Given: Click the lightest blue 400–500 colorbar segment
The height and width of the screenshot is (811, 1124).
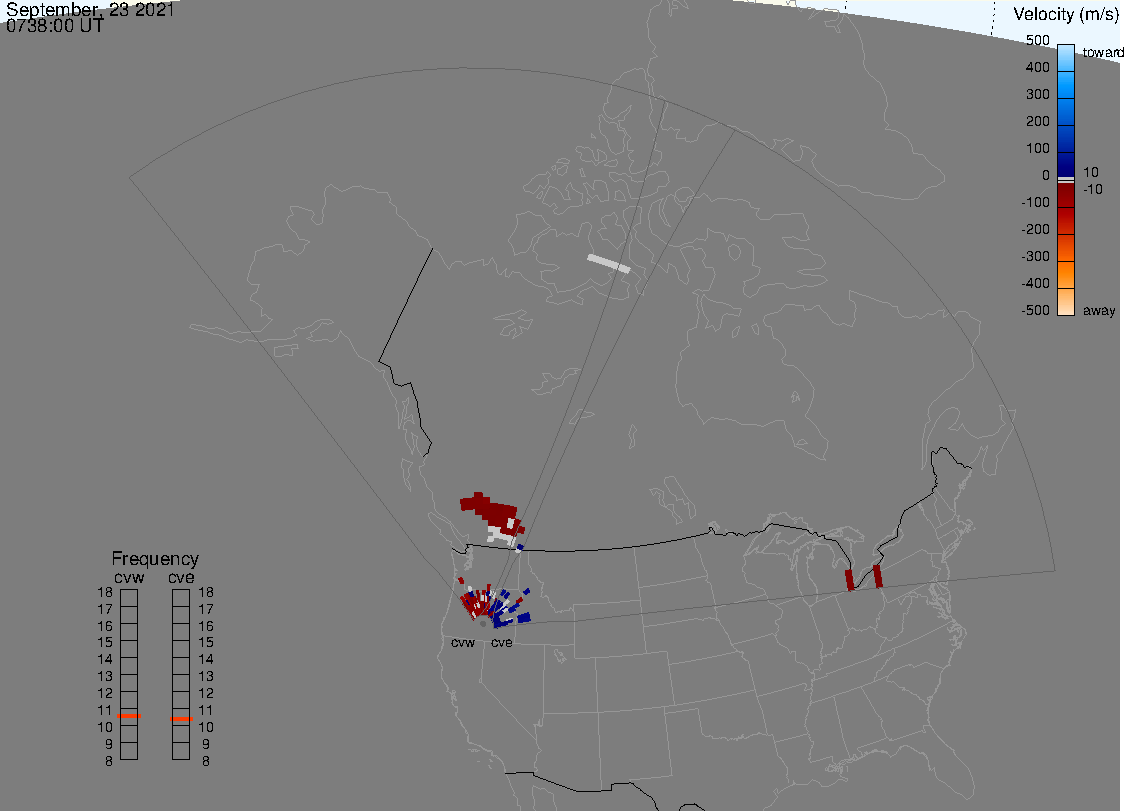Looking at the screenshot, I should click(1066, 58).
